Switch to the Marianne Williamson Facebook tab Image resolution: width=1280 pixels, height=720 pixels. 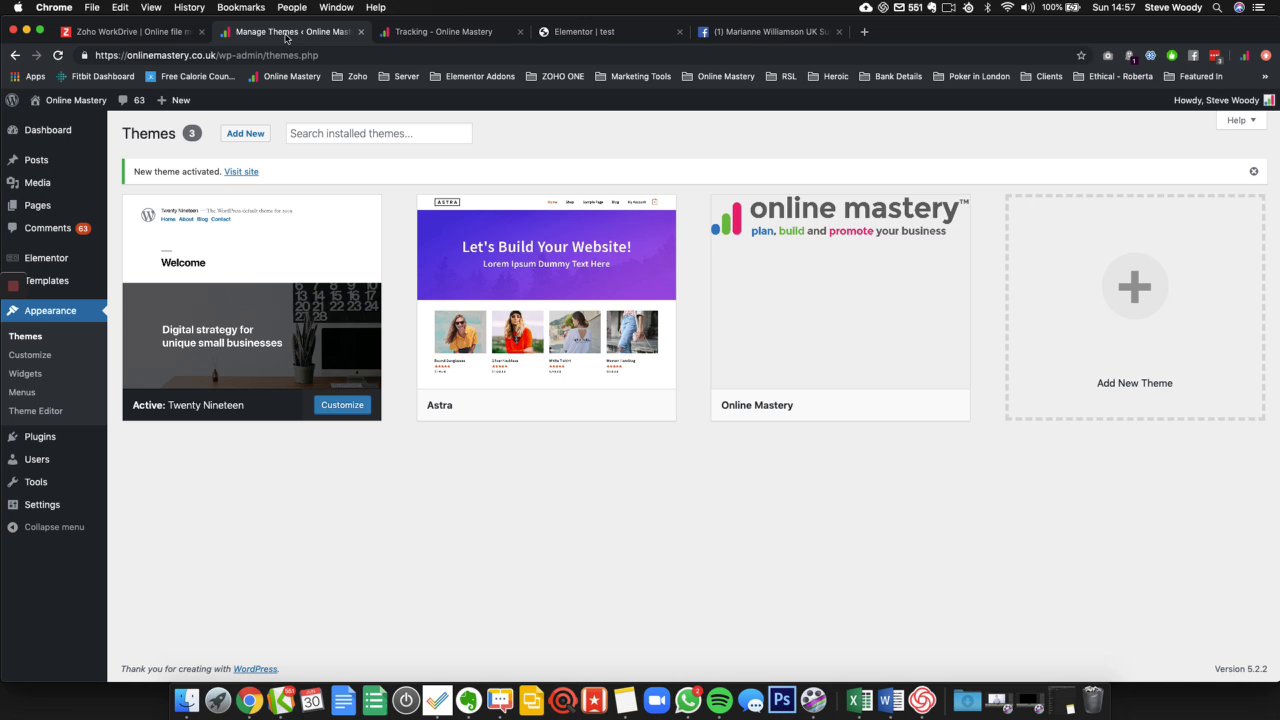pos(770,31)
